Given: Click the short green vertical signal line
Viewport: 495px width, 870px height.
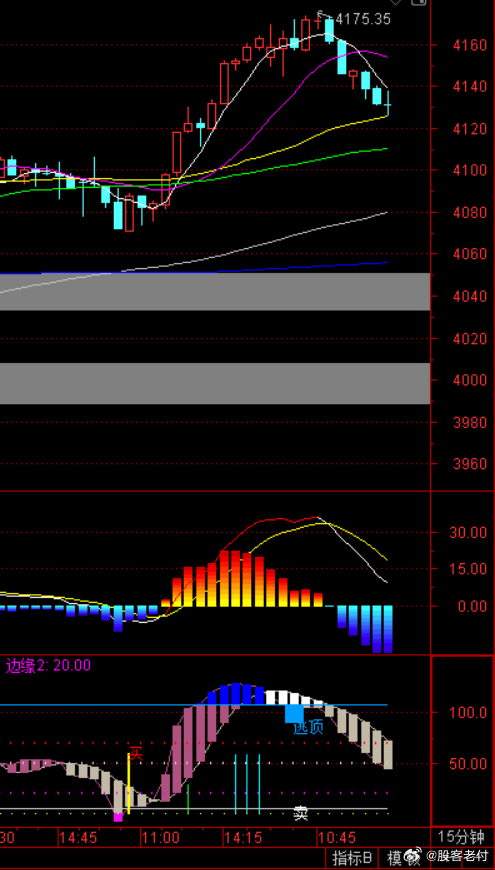Looking at the screenshot, I should tap(188, 799).
